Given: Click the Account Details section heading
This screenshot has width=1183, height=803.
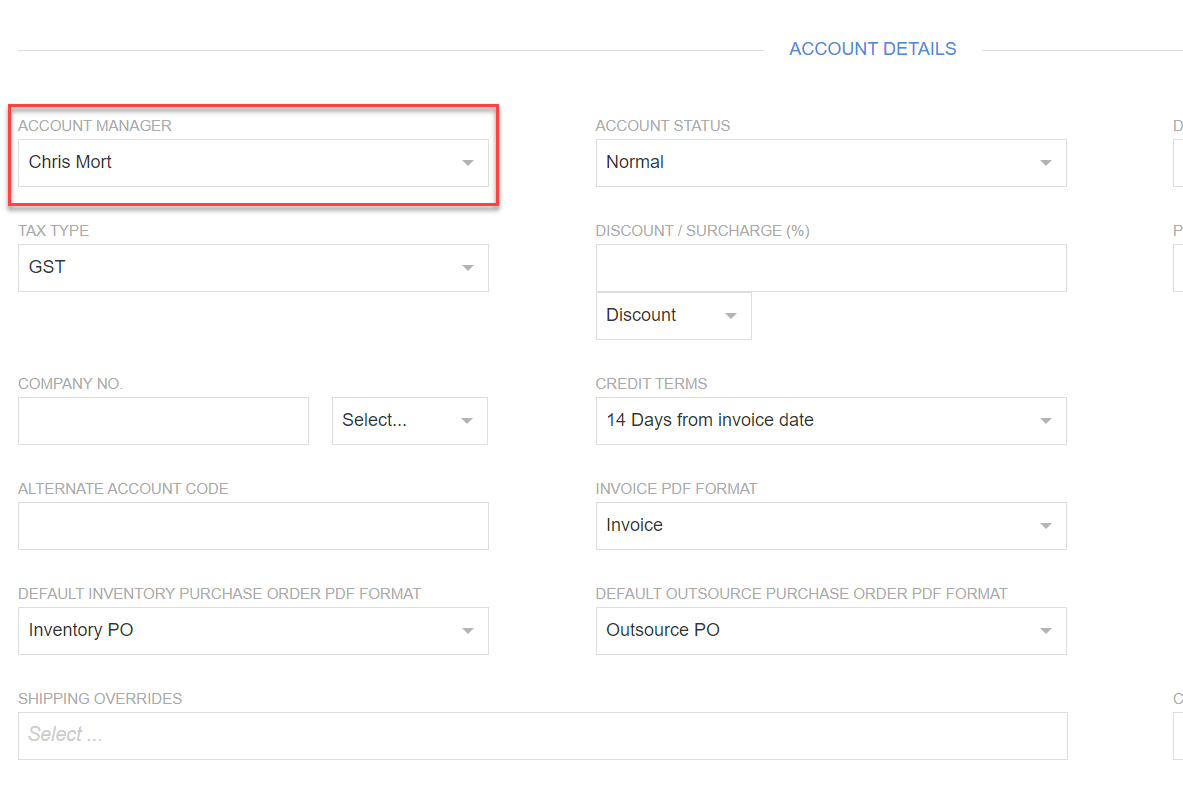Looking at the screenshot, I should click(x=872, y=49).
